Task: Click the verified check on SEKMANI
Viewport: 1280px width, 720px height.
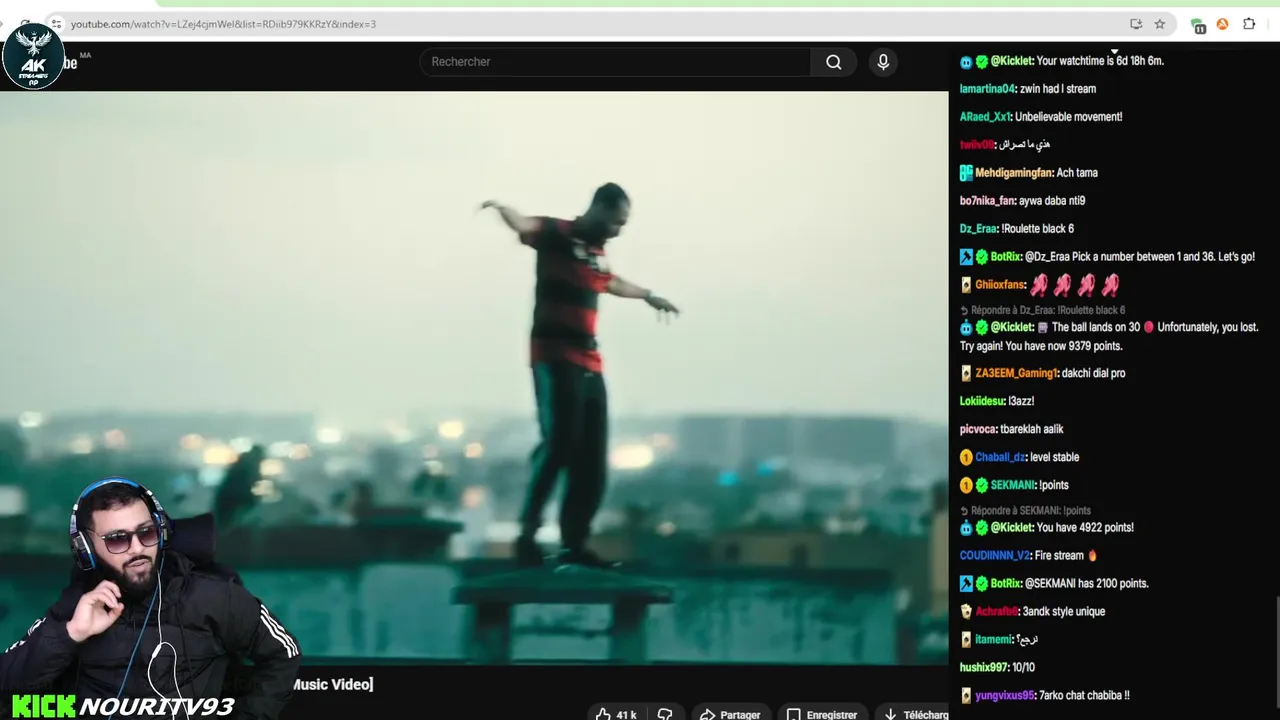Action: pos(982,485)
